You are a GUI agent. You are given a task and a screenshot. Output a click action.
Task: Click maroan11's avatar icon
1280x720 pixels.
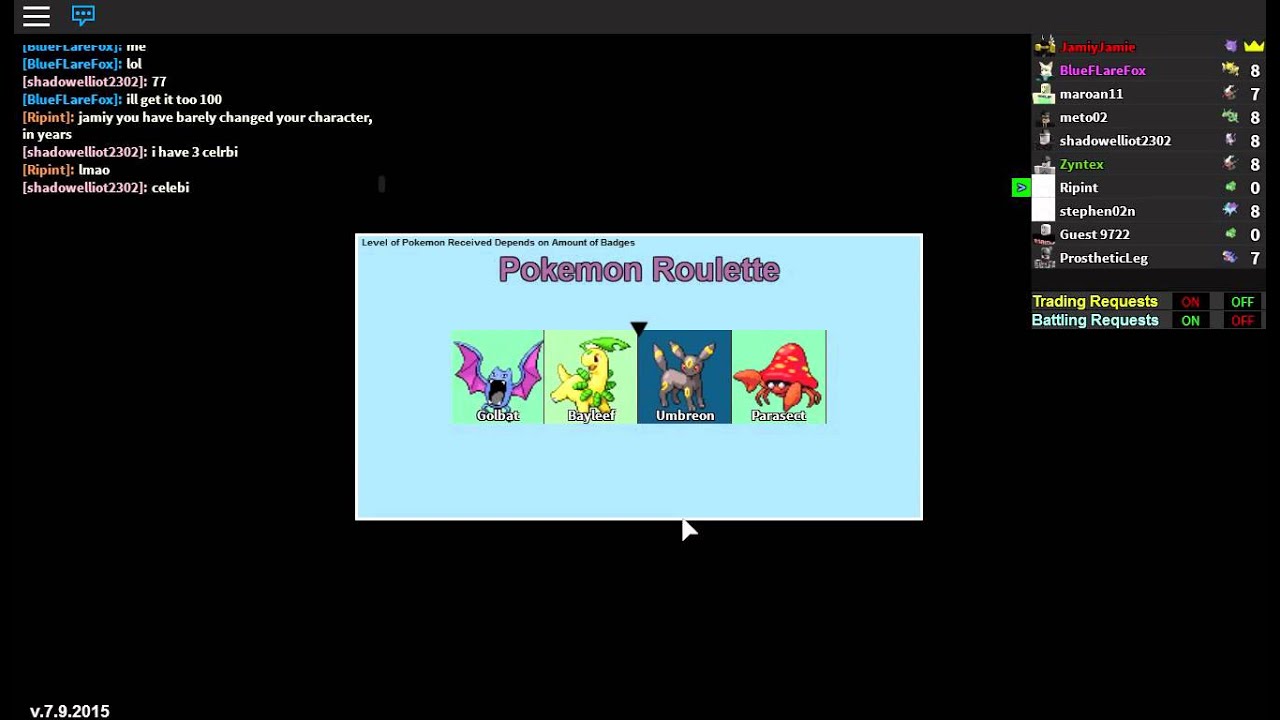coord(1044,94)
